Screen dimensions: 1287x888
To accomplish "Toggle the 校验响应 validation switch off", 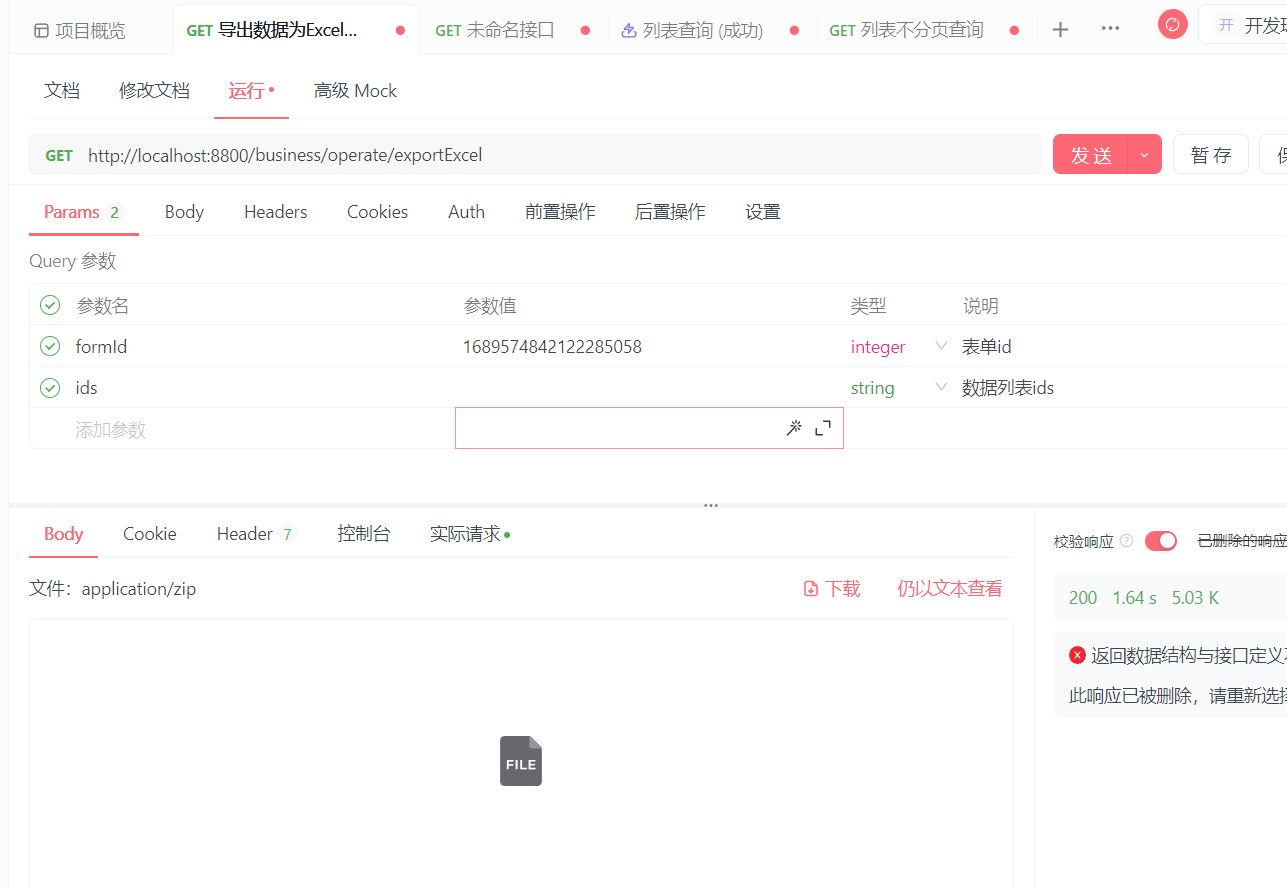I will [1161, 540].
